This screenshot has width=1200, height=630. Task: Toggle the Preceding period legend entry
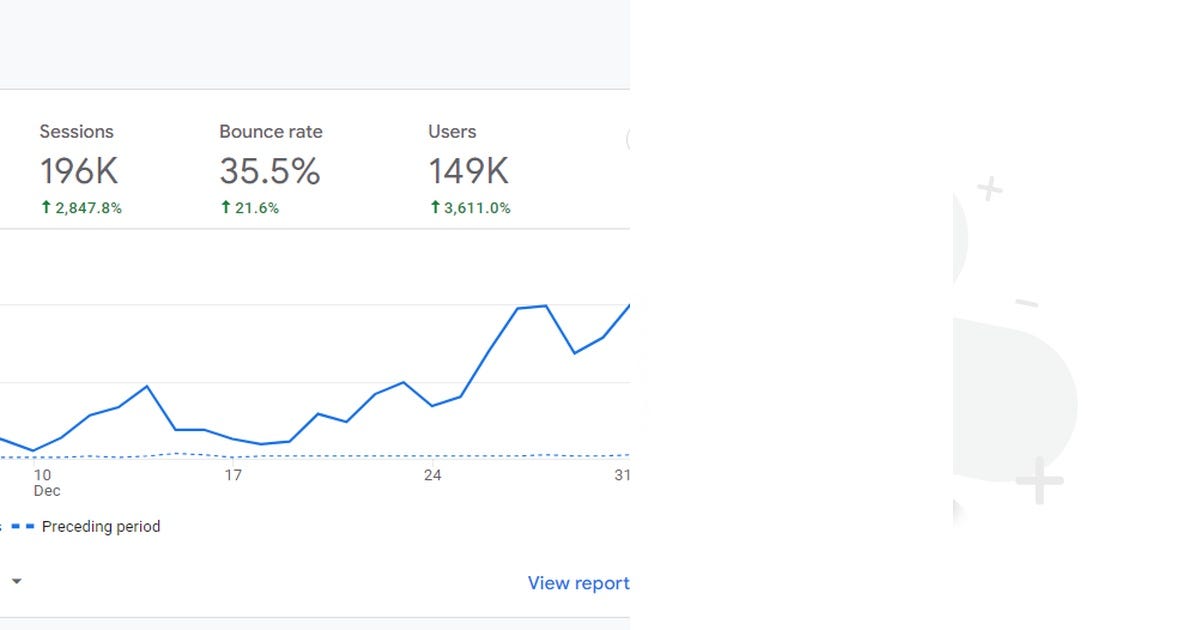[x=100, y=526]
